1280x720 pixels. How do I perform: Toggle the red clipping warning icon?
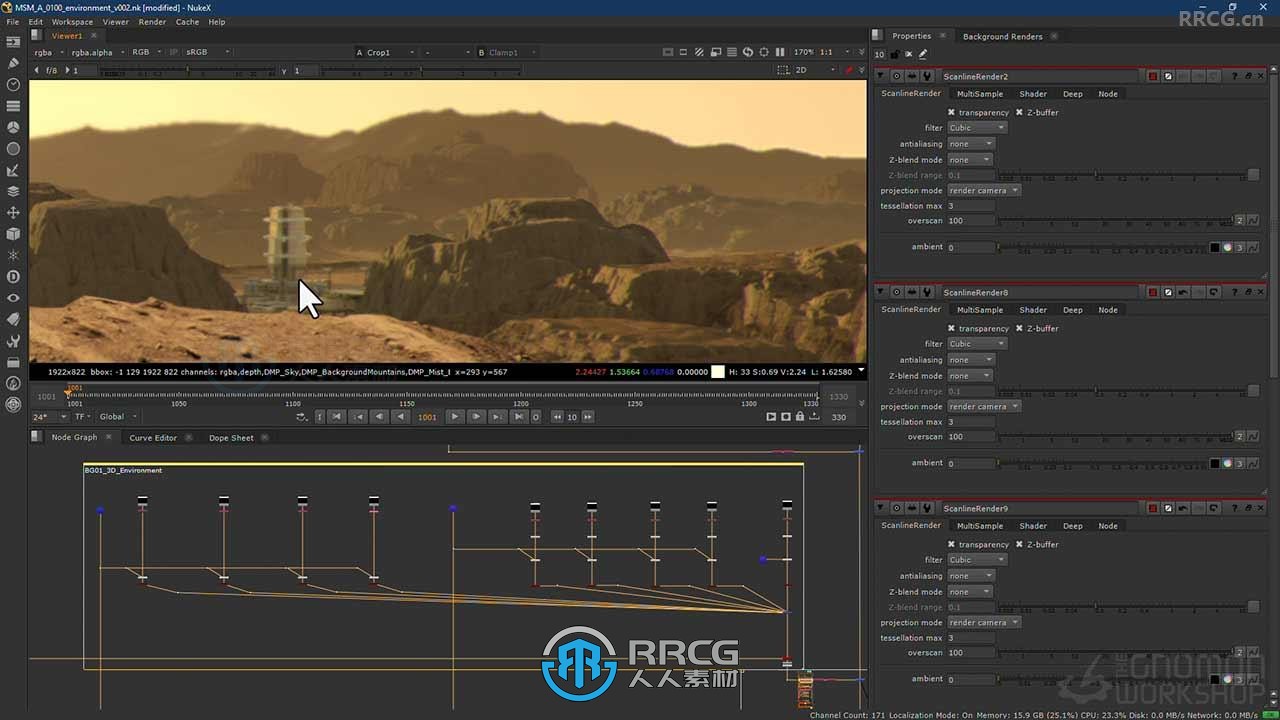849,70
